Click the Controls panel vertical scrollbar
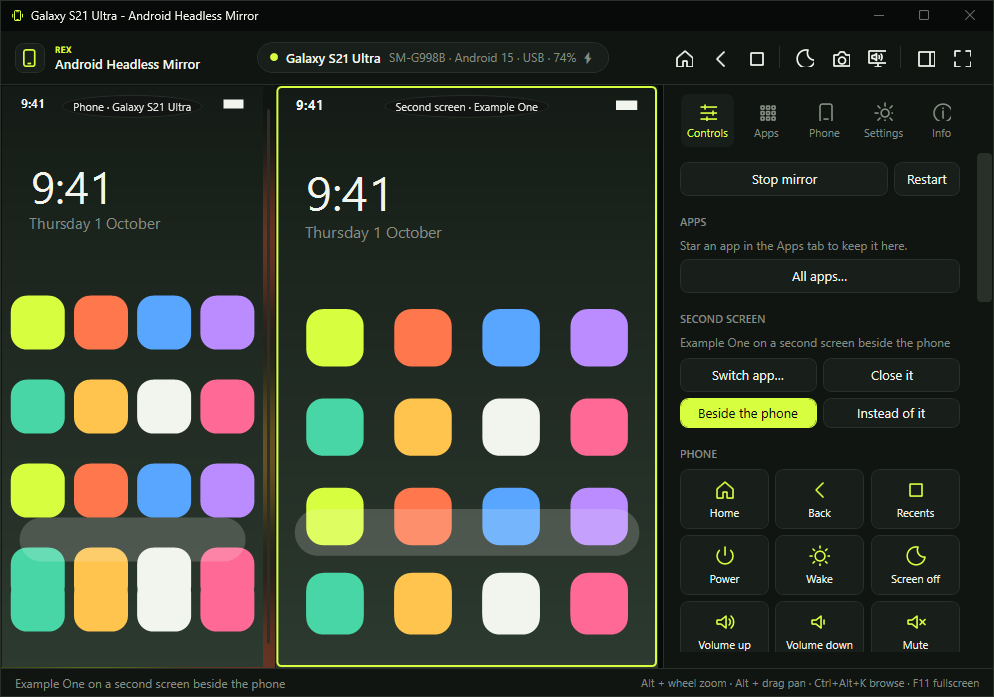Viewport: 994px width, 697px height. 984,227
